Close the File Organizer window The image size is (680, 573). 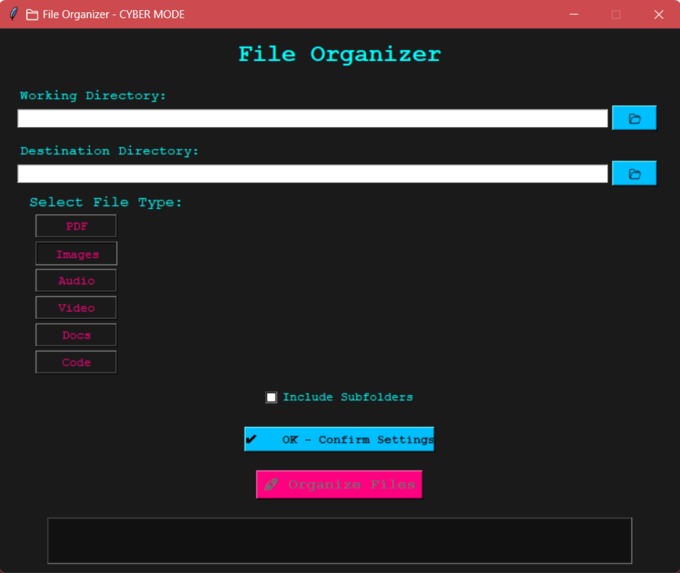pyautogui.click(x=658, y=14)
